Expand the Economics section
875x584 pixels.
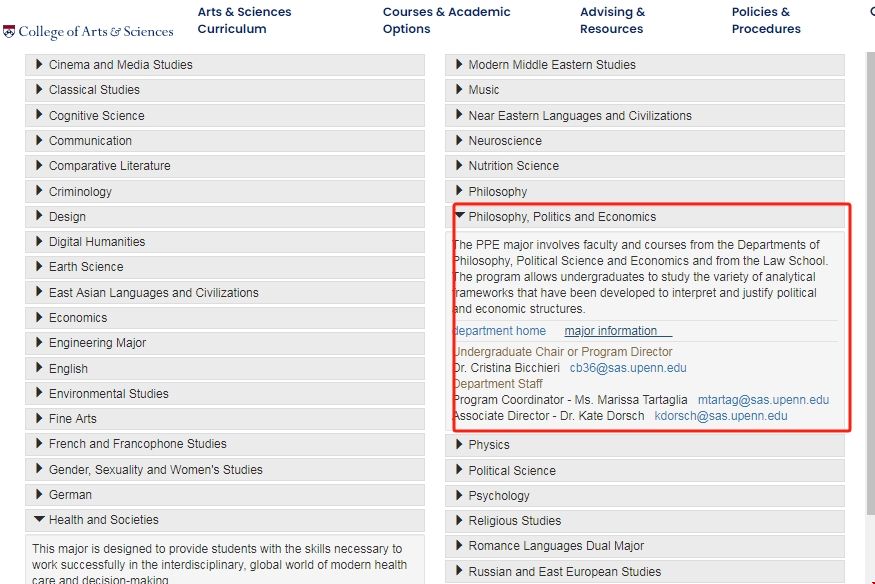(78, 318)
